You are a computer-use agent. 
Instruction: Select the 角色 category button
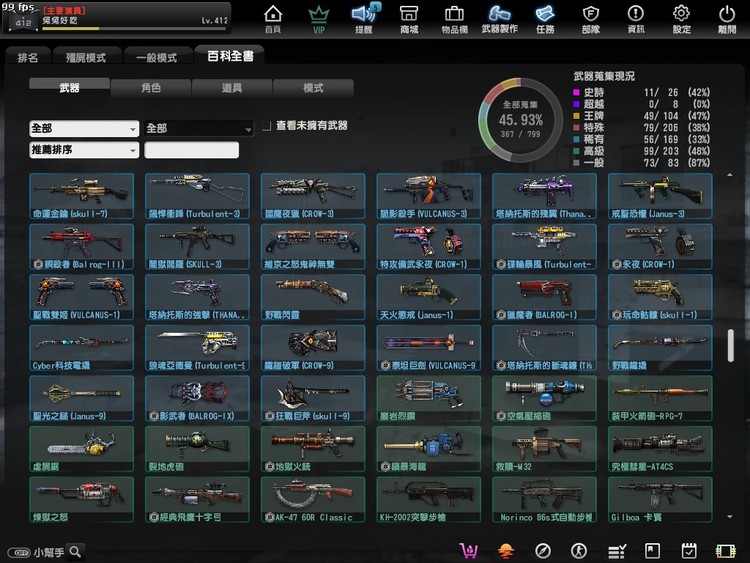151,88
